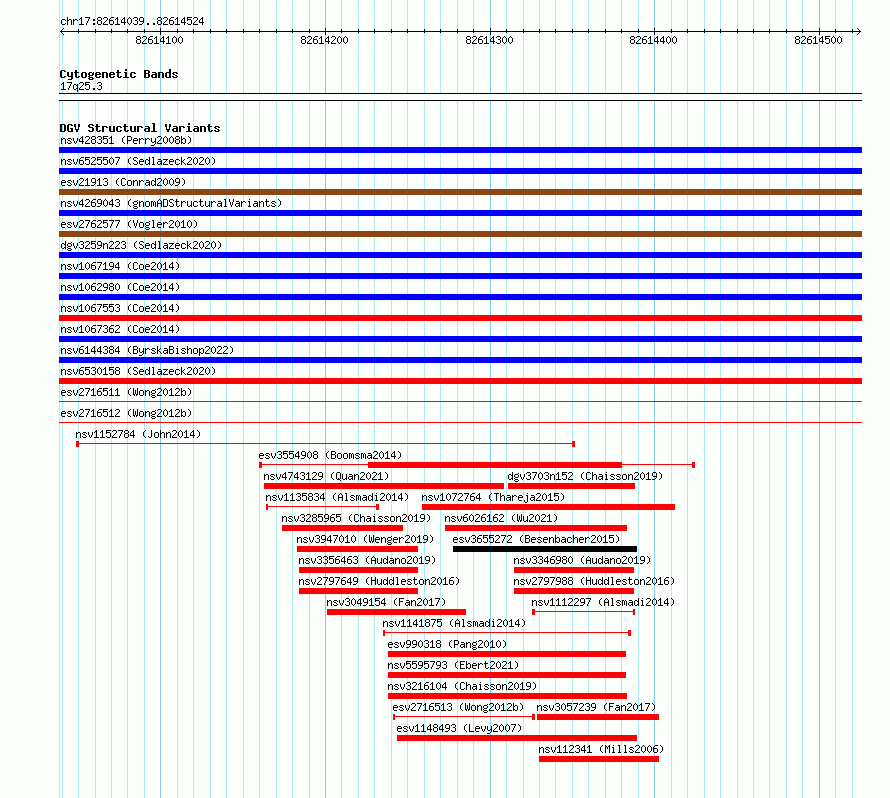Click the nsv3346980 (Audano2019) label

582,560
